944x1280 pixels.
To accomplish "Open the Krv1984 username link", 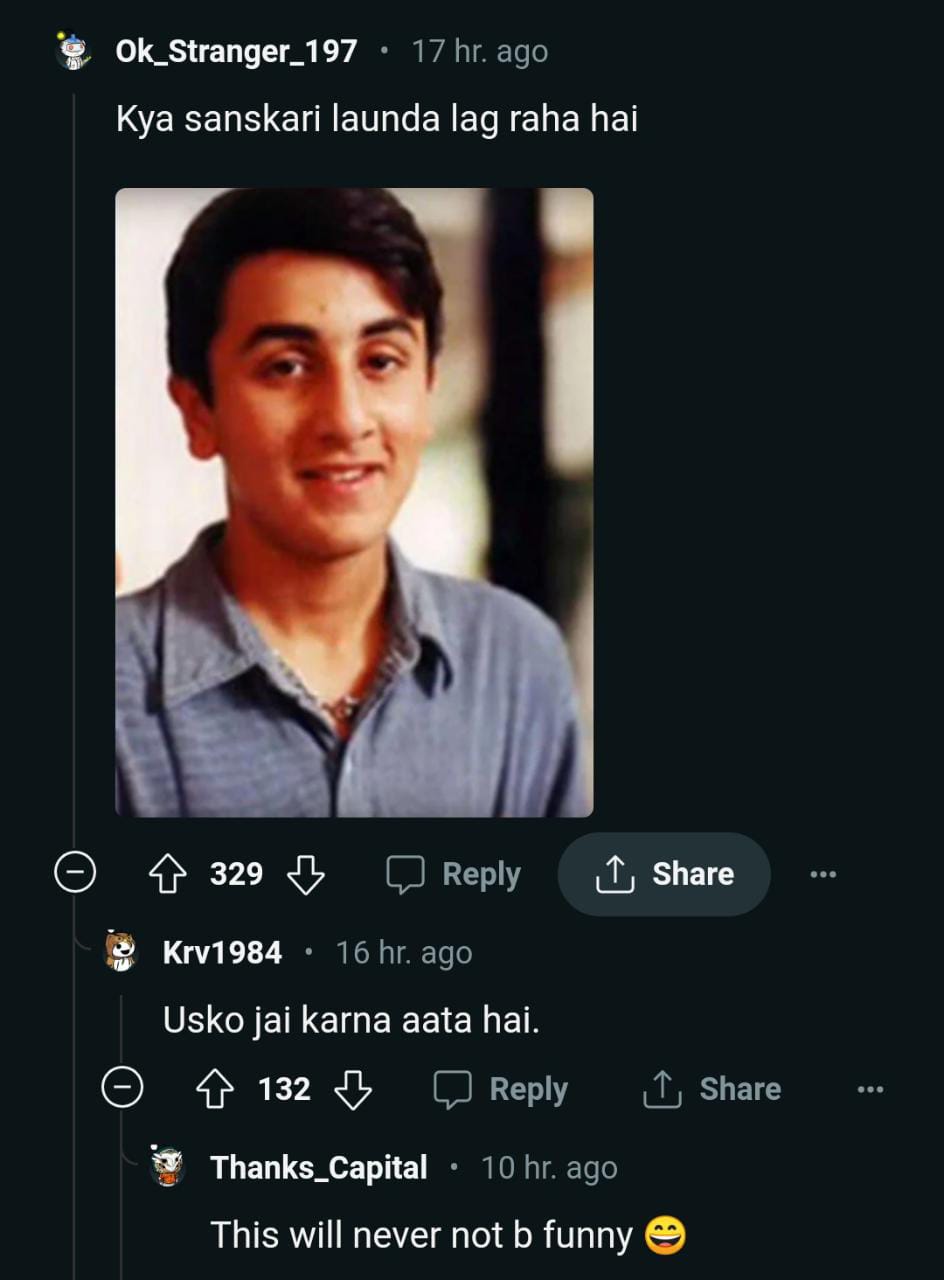I will tap(222, 952).
